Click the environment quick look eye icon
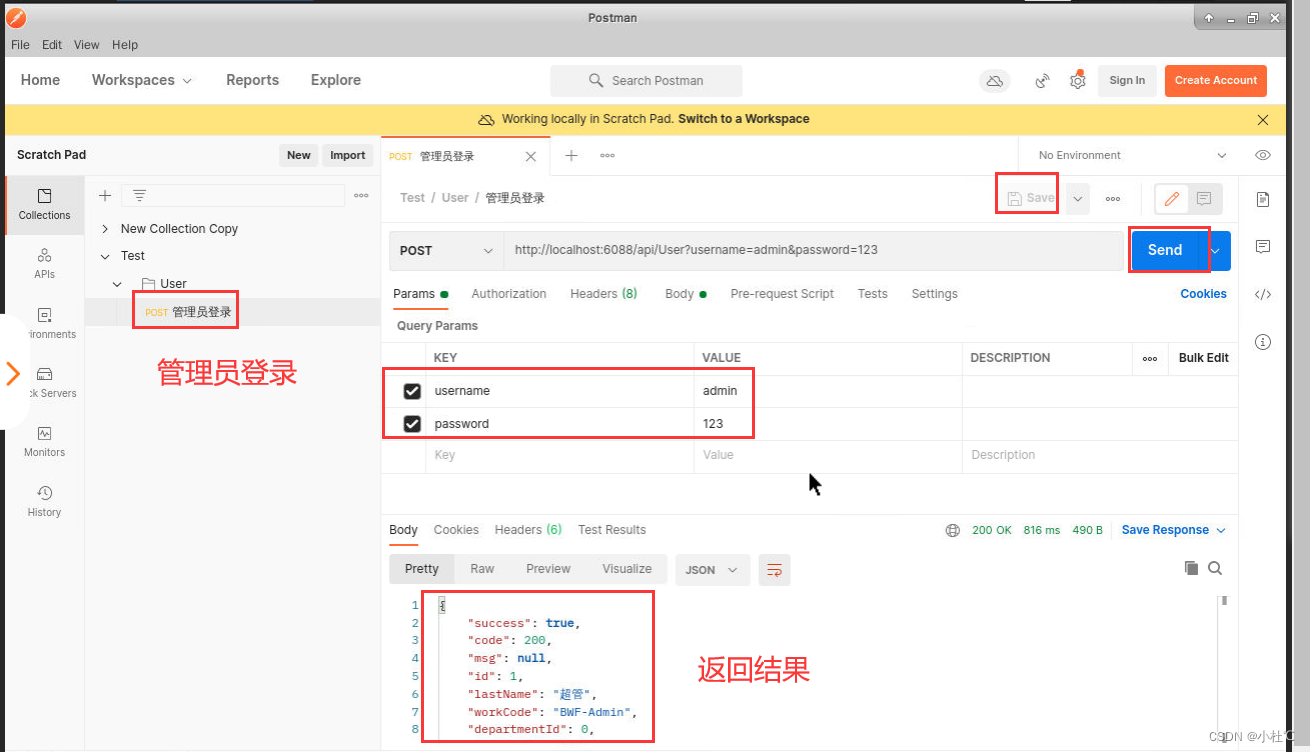The image size is (1310, 752). coord(1263,155)
